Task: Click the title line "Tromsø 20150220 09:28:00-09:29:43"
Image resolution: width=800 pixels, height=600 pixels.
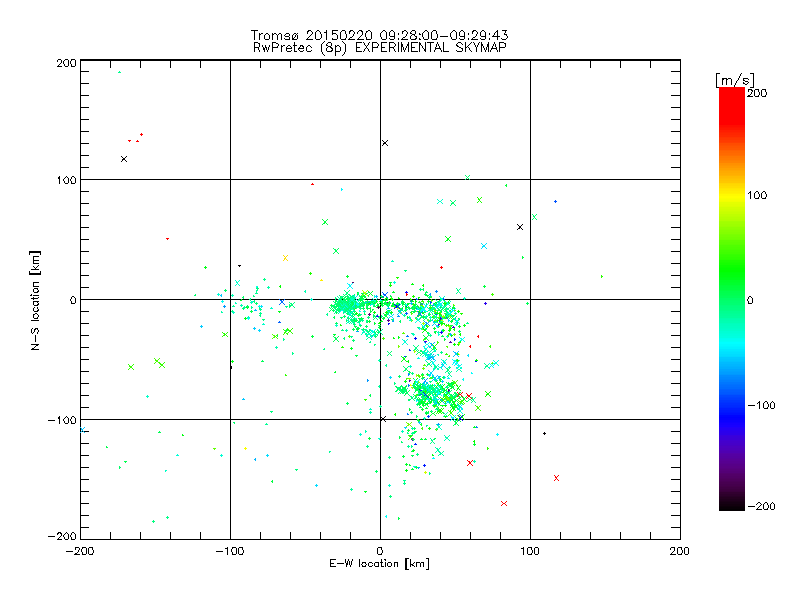Action: (379, 35)
